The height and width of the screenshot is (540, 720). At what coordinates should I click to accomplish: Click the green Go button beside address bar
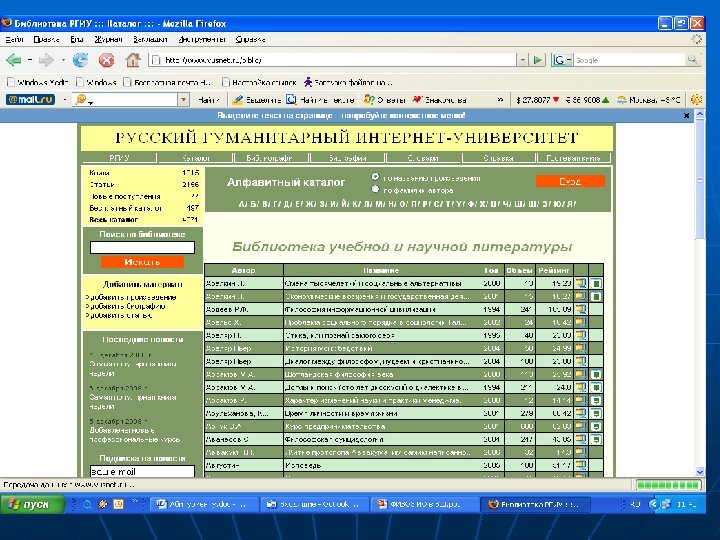(537, 60)
